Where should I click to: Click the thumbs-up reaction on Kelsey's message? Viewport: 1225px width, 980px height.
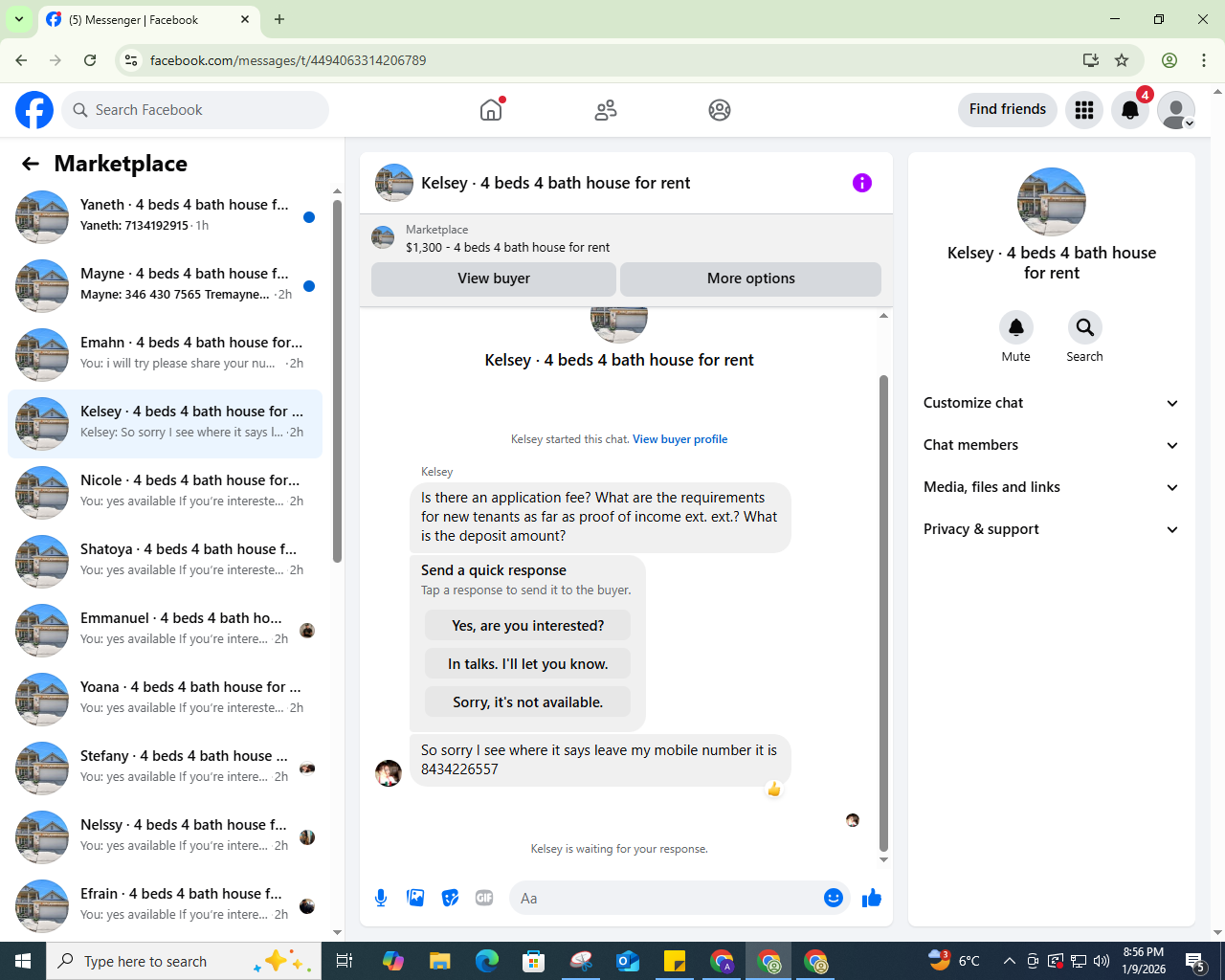coord(774,790)
